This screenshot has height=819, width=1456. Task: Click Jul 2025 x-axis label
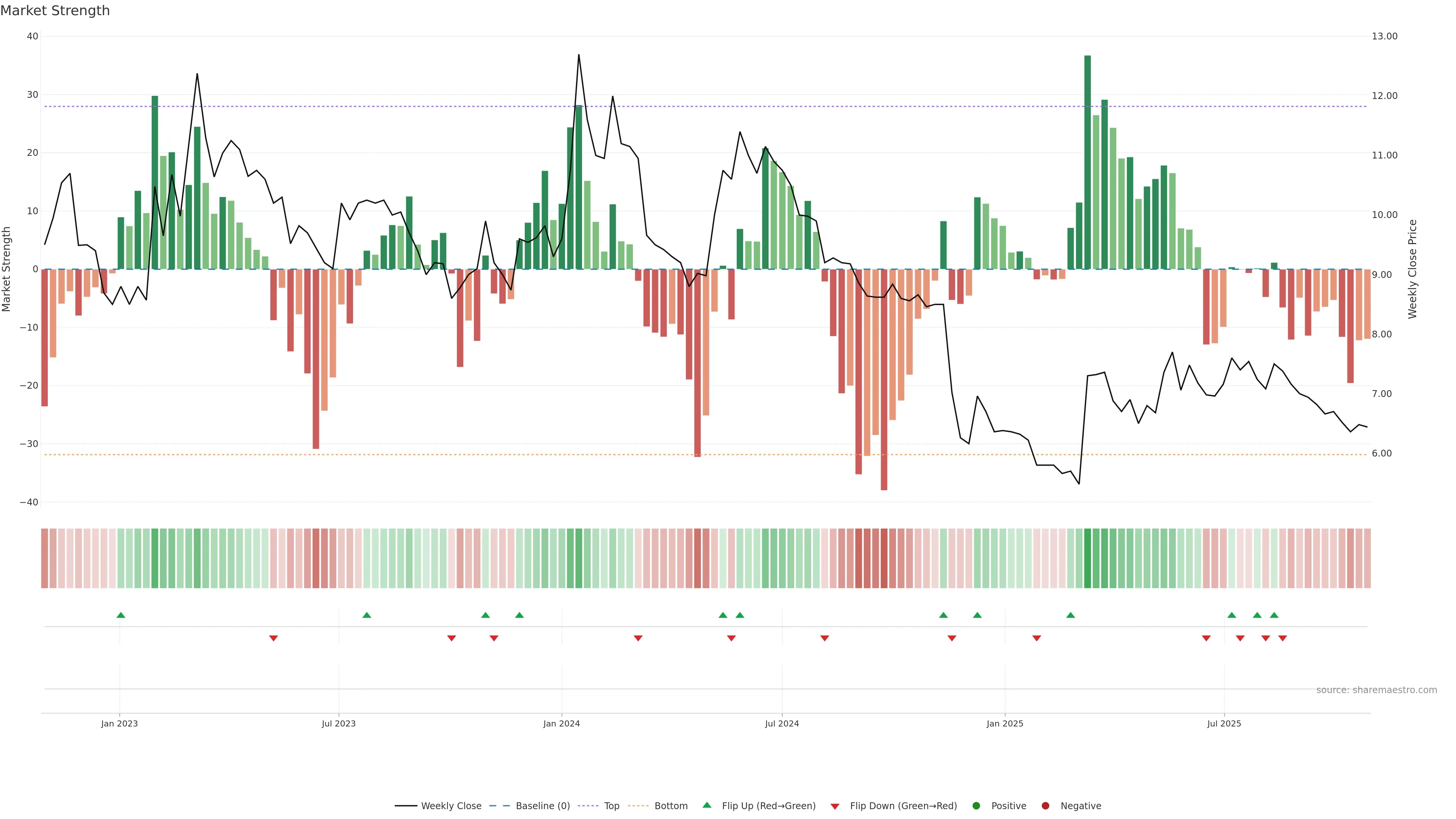pyautogui.click(x=1224, y=723)
